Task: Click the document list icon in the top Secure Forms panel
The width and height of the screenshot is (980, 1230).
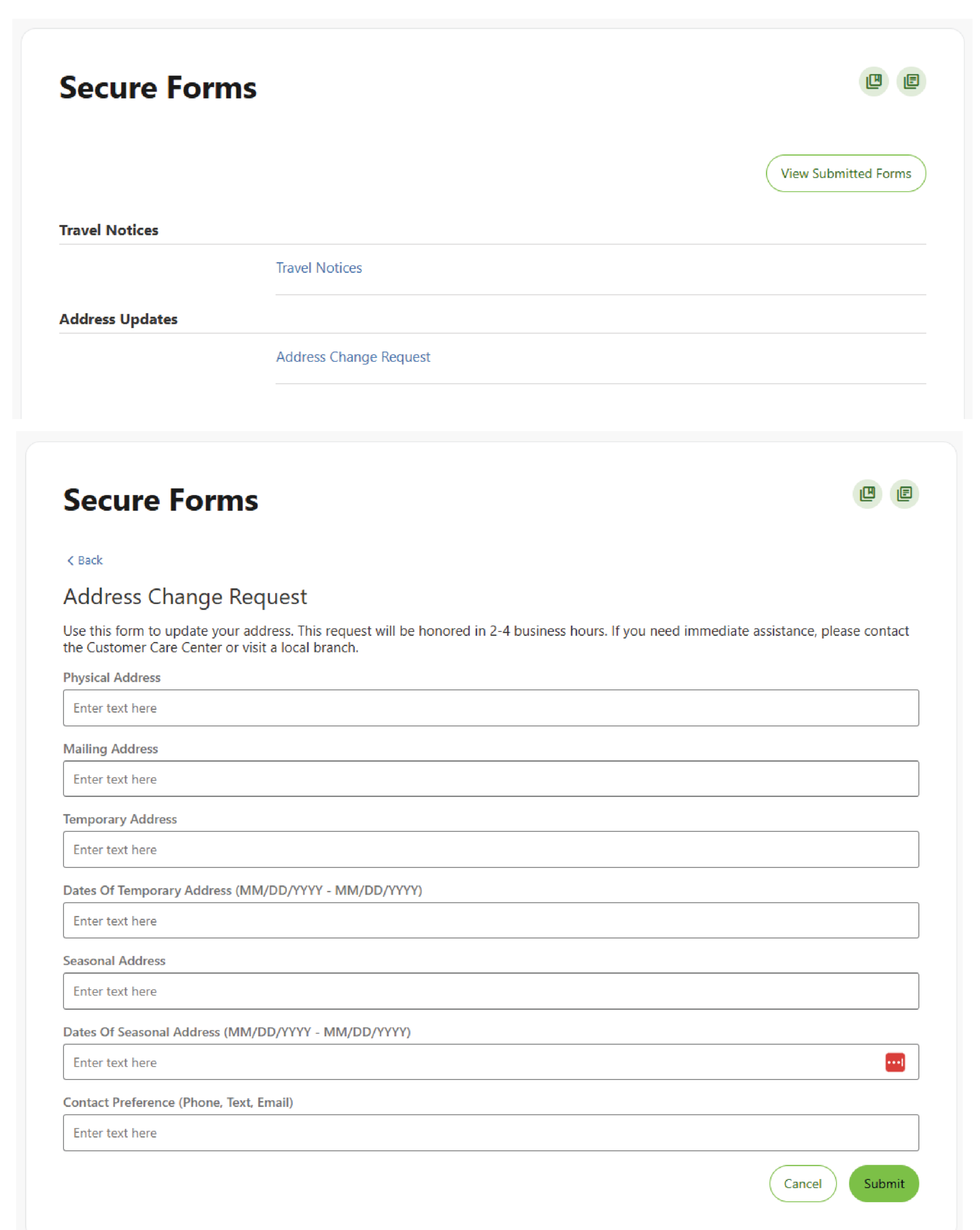Action: coord(911,82)
